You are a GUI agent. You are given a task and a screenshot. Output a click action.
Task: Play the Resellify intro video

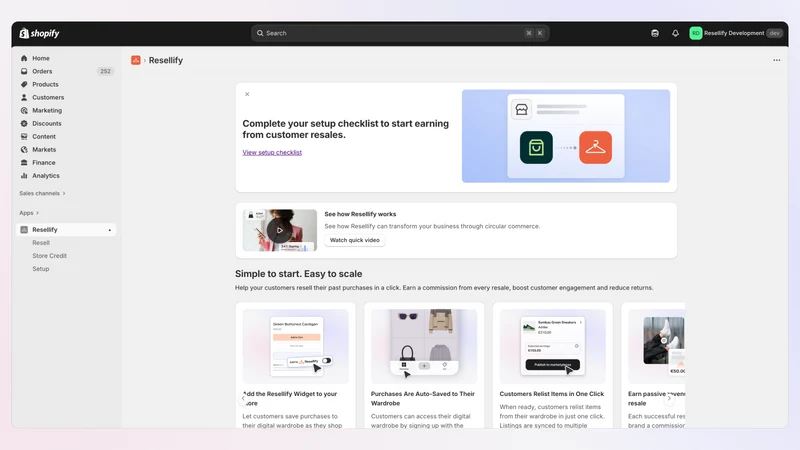click(280, 230)
